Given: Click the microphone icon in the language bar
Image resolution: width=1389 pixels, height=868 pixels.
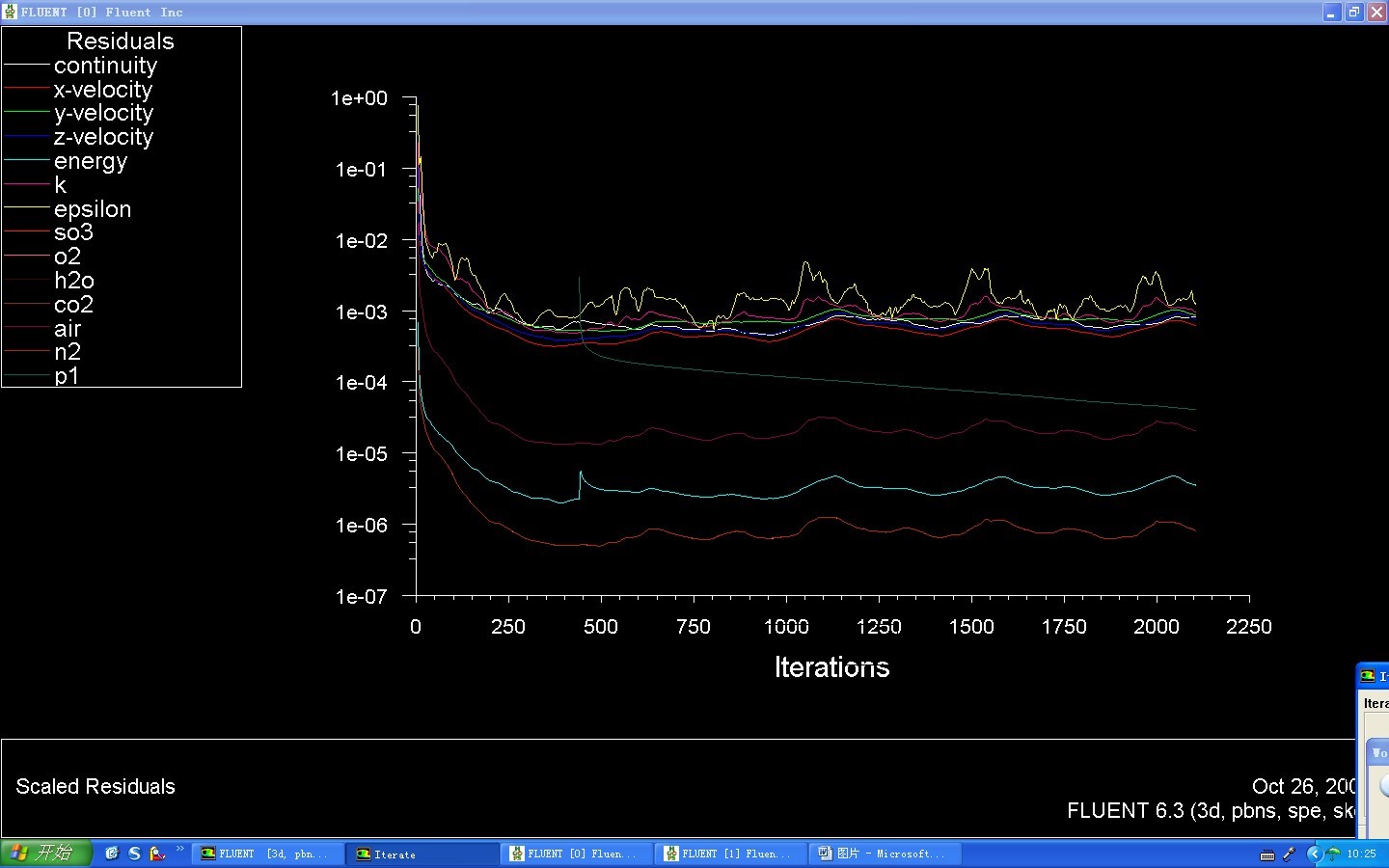Looking at the screenshot, I should pos(1289,854).
